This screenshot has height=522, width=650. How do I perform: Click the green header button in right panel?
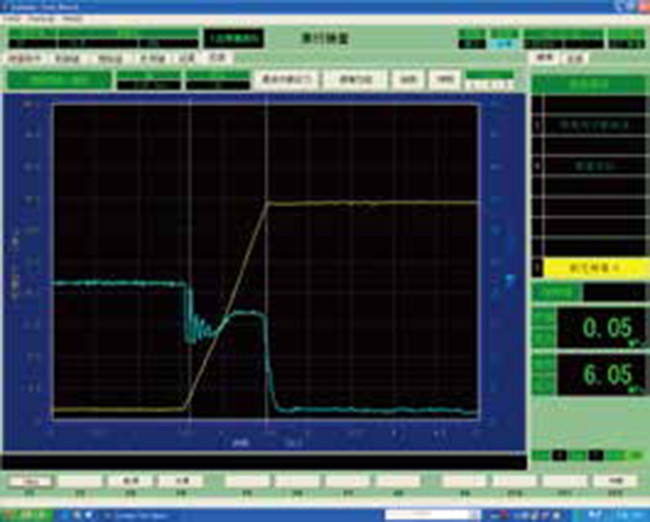pyautogui.click(x=586, y=85)
